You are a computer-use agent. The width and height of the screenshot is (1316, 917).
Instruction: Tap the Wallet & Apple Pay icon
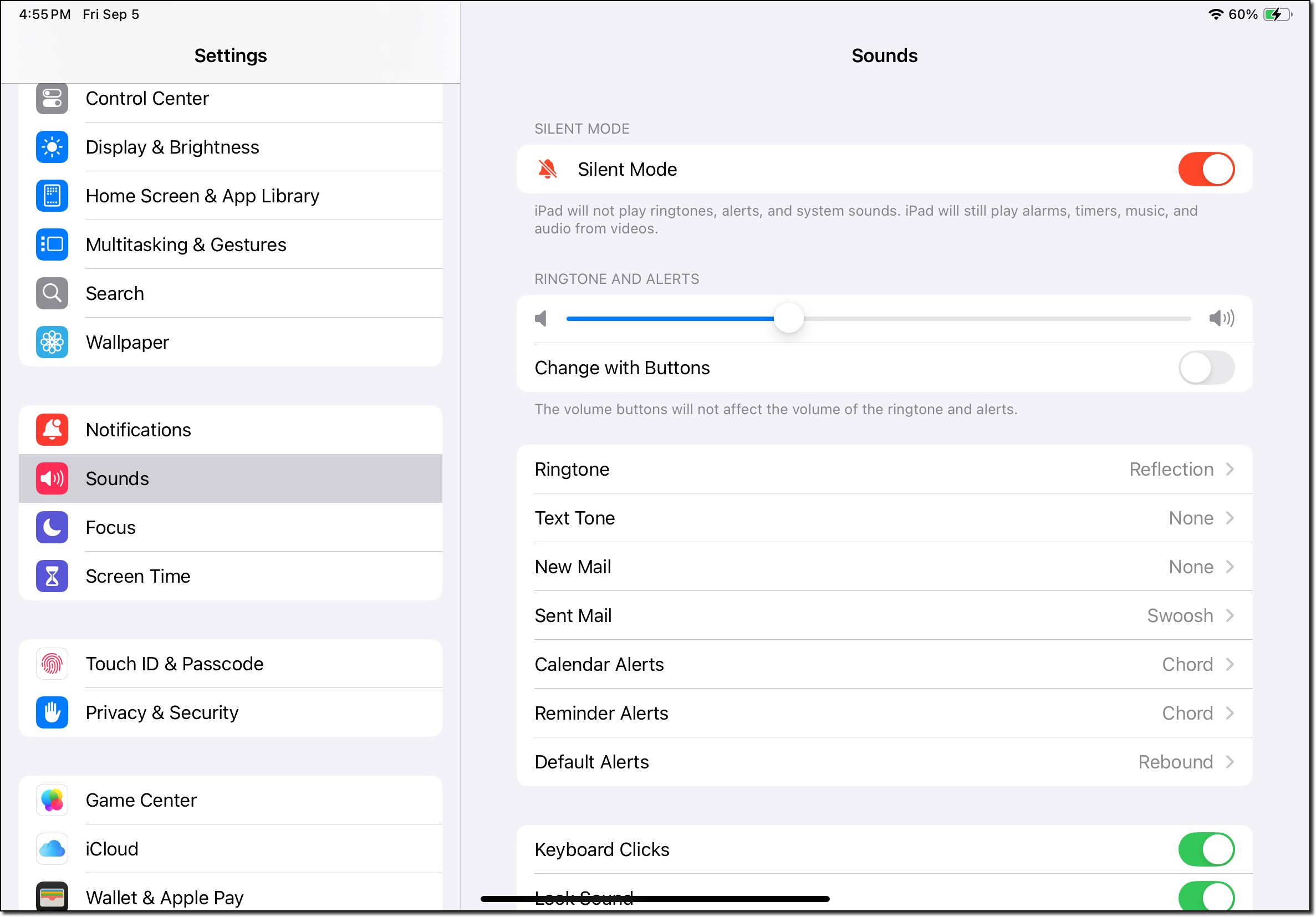[52, 896]
